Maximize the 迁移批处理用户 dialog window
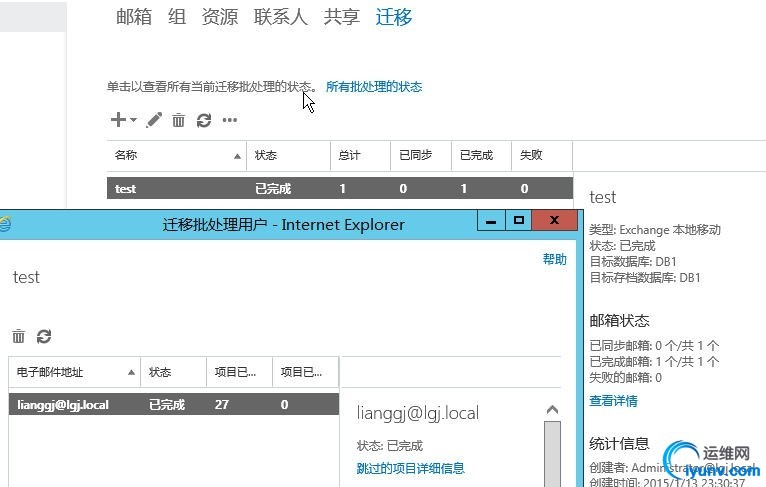The width and height of the screenshot is (766, 487). point(519,221)
